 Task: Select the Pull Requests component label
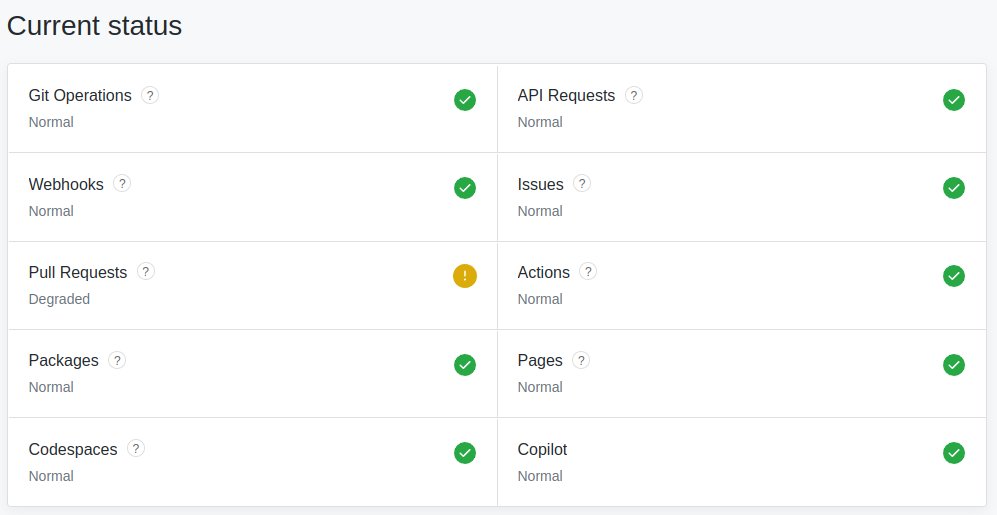click(x=78, y=272)
